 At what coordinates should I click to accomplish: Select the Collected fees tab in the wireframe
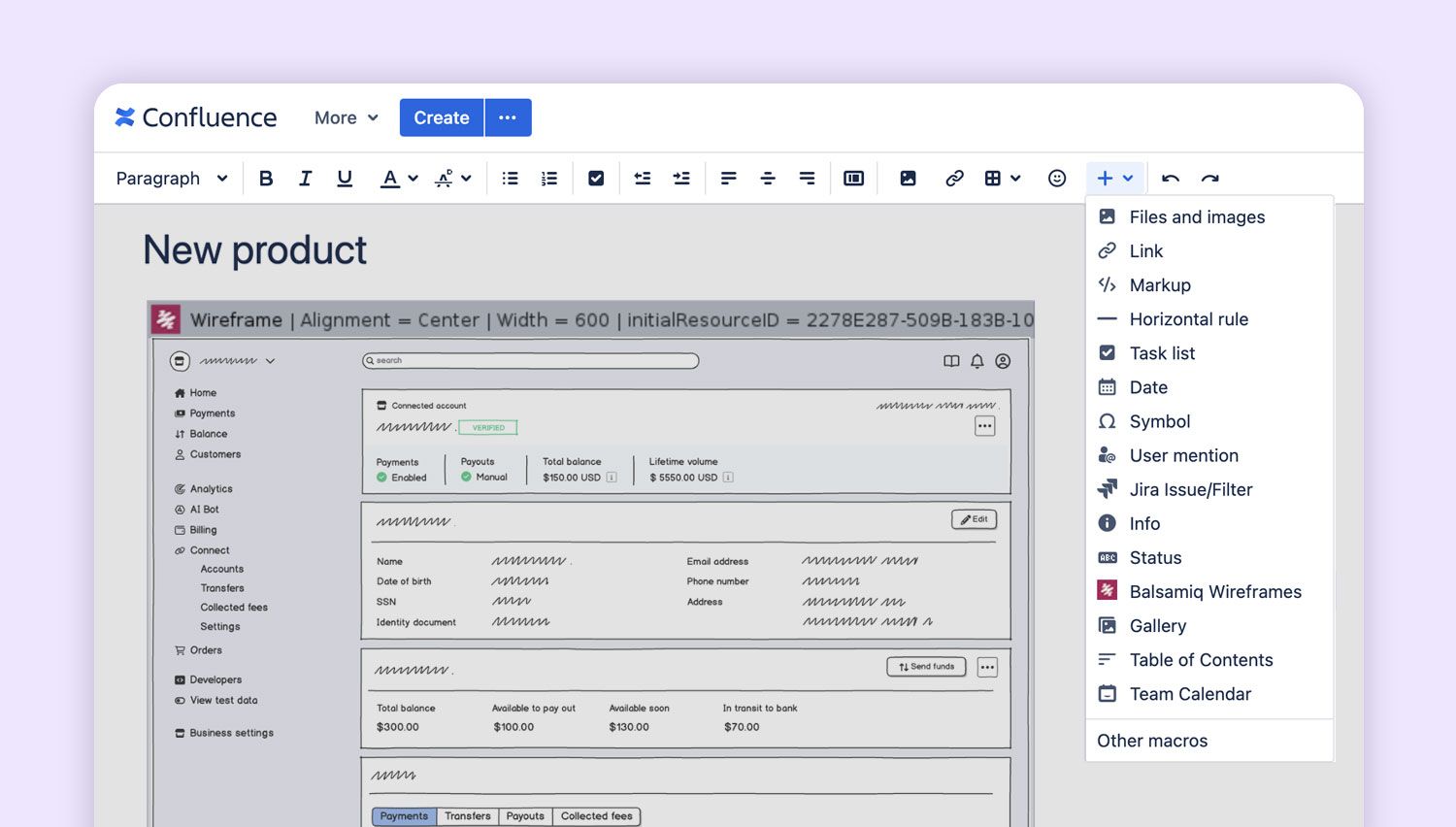(x=596, y=816)
